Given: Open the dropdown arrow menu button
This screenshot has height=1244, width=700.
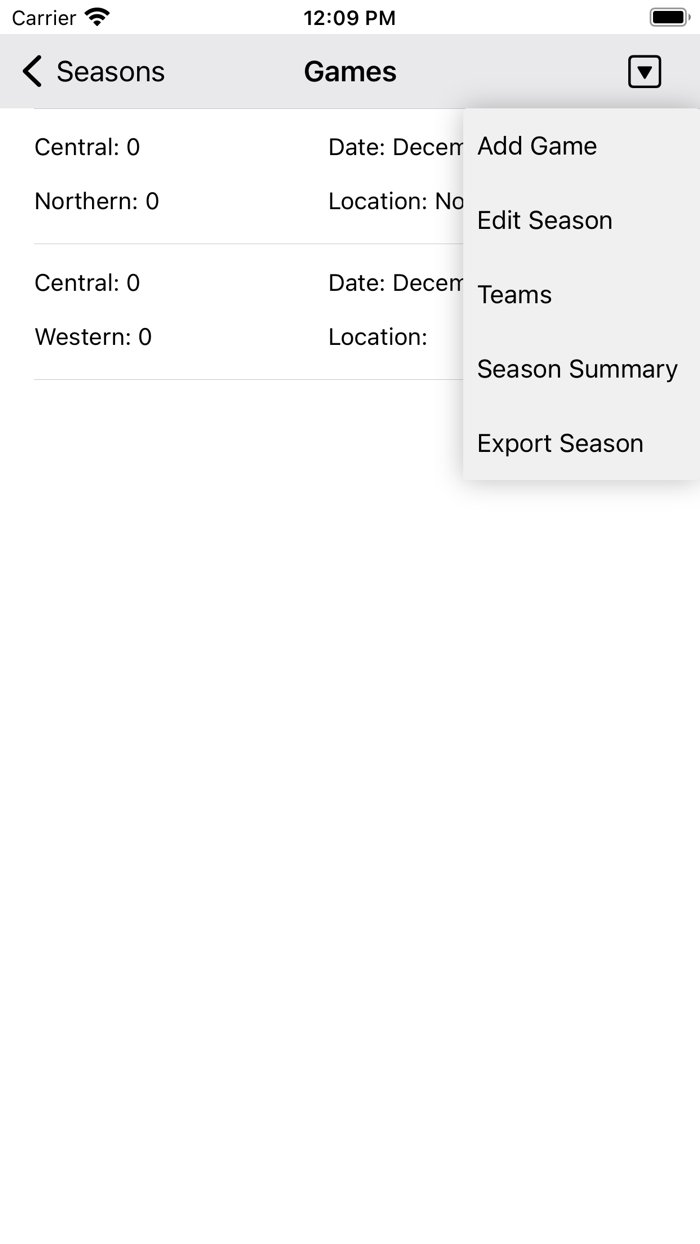Looking at the screenshot, I should (x=645, y=71).
